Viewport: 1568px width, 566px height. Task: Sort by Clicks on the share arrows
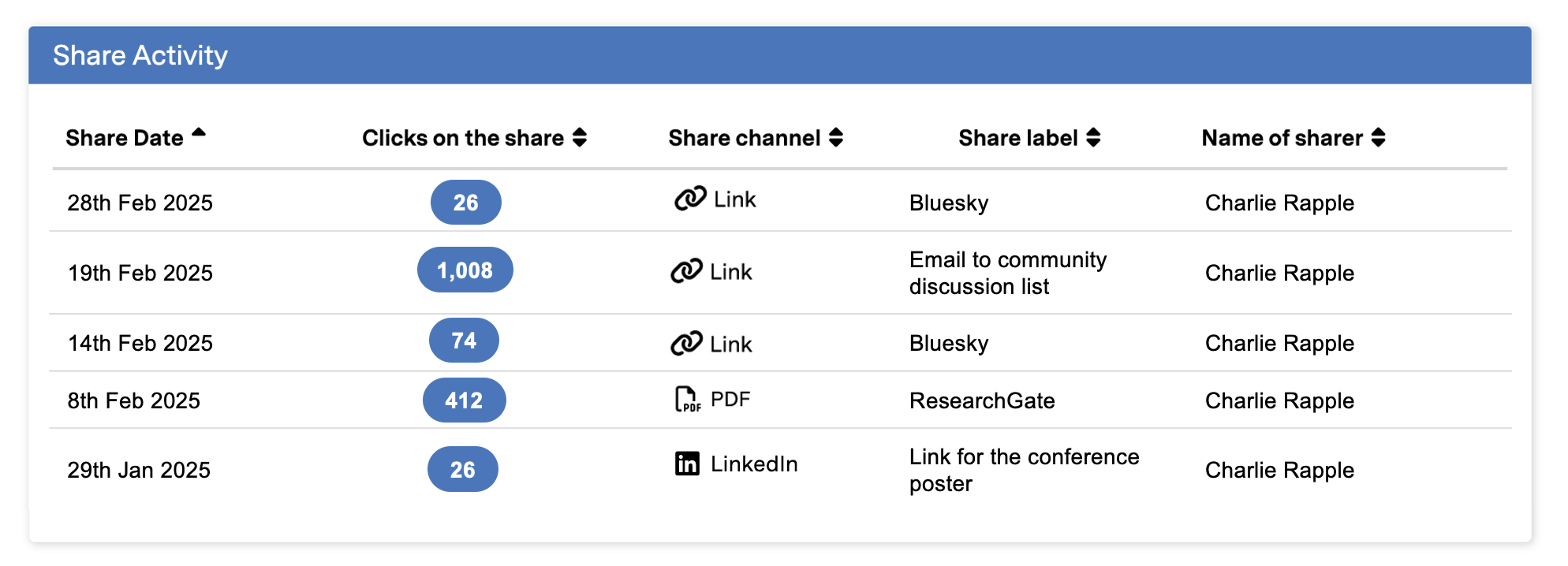pyautogui.click(x=580, y=138)
